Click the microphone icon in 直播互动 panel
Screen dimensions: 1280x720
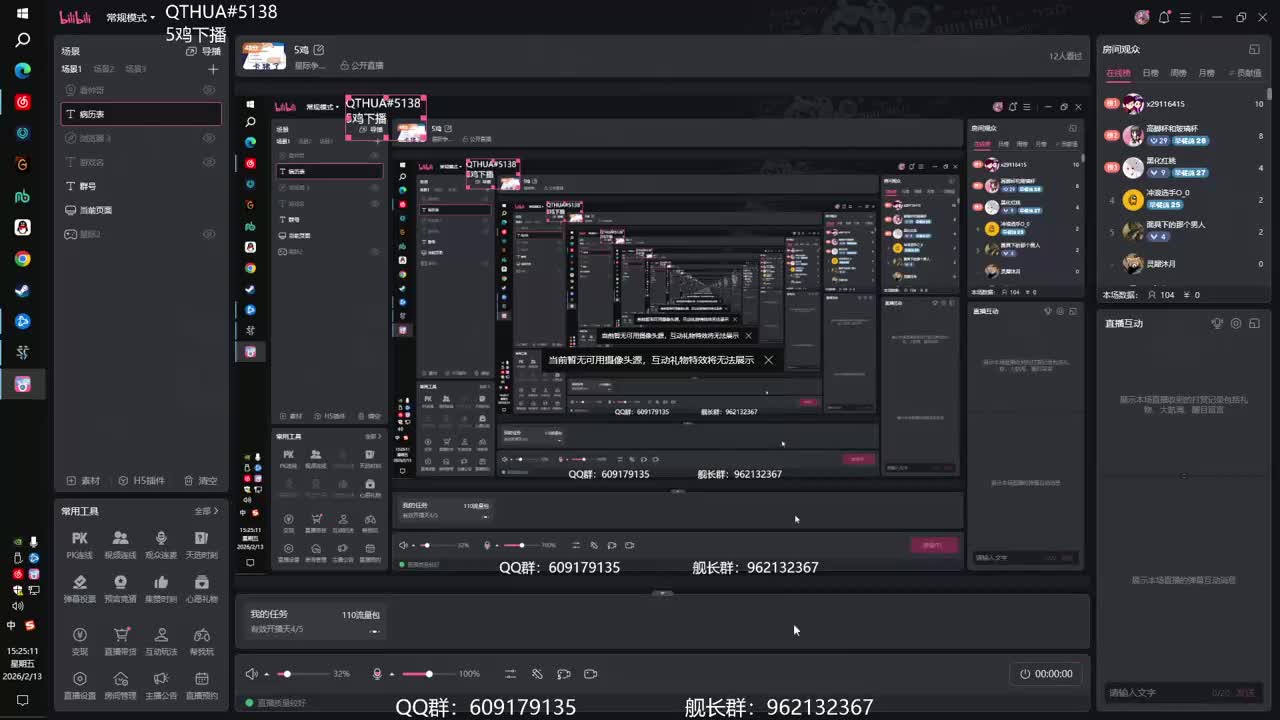(x=1217, y=323)
